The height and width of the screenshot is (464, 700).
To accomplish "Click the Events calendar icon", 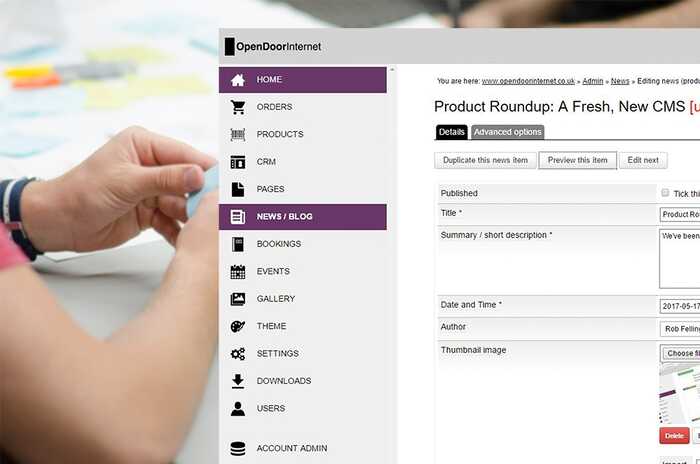I will tap(238, 271).
